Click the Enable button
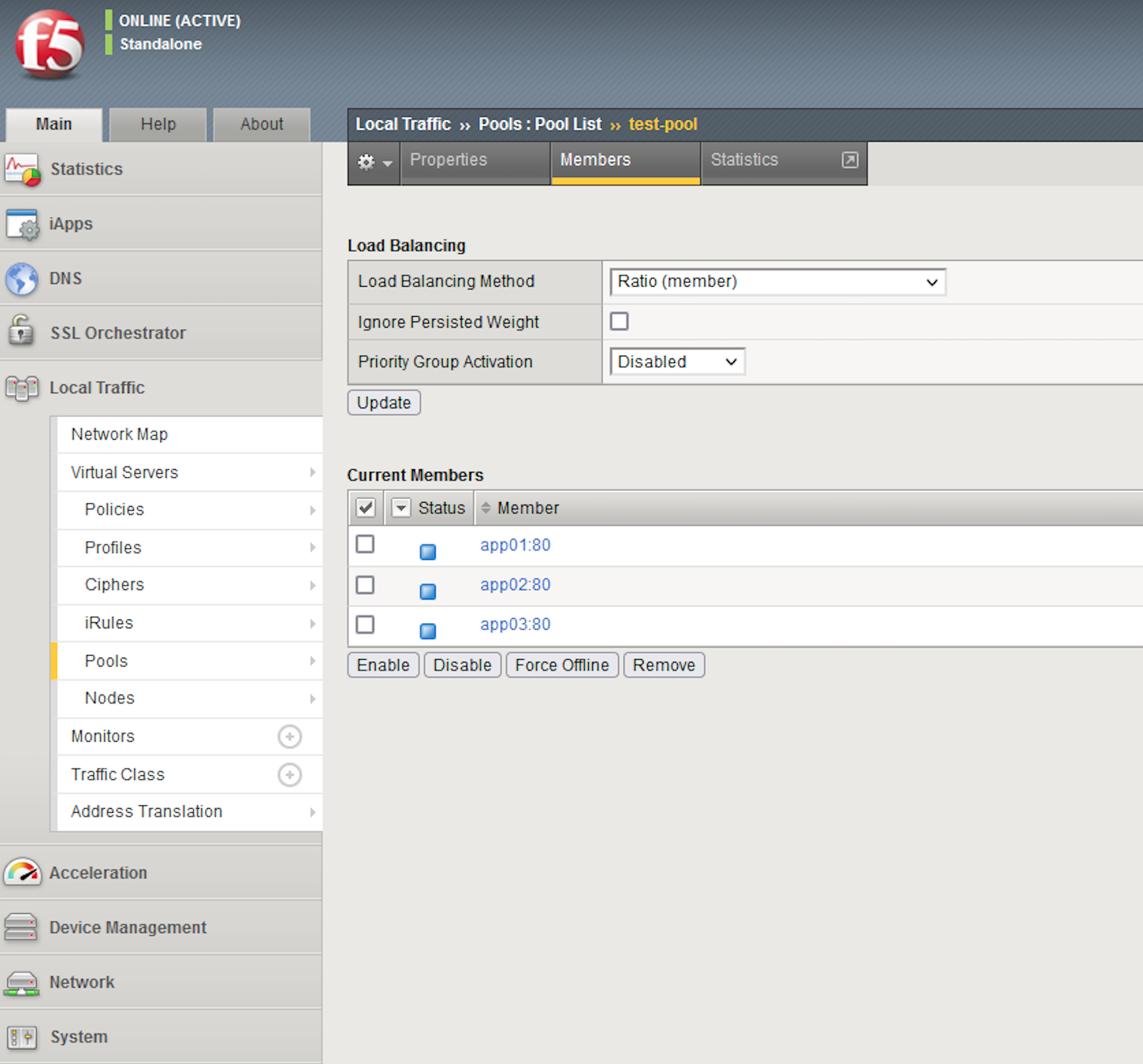Image resolution: width=1143 pixels, height=1064 pixels. [383, 665]
